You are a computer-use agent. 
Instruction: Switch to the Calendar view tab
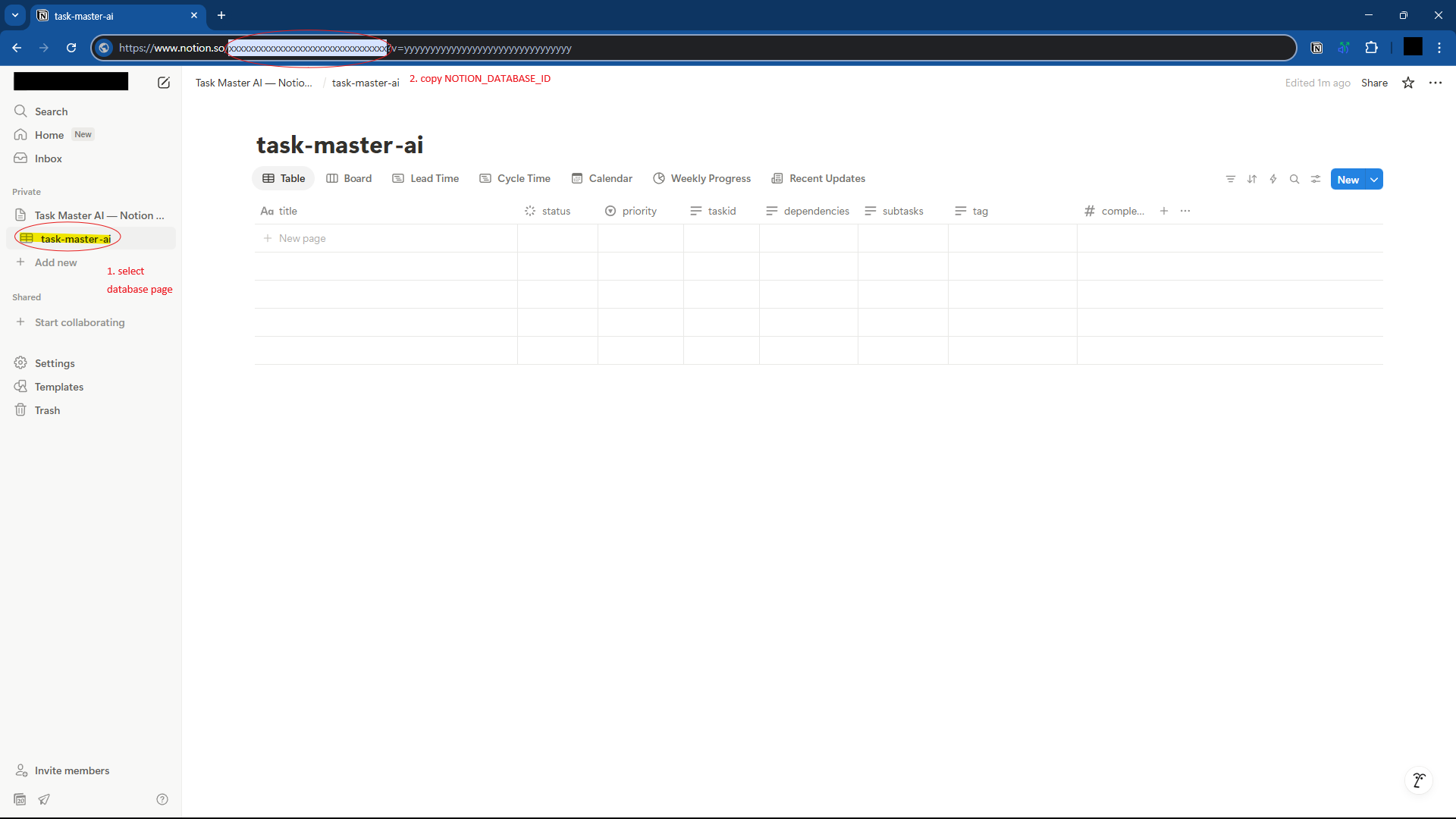click(x=602, y=179)
